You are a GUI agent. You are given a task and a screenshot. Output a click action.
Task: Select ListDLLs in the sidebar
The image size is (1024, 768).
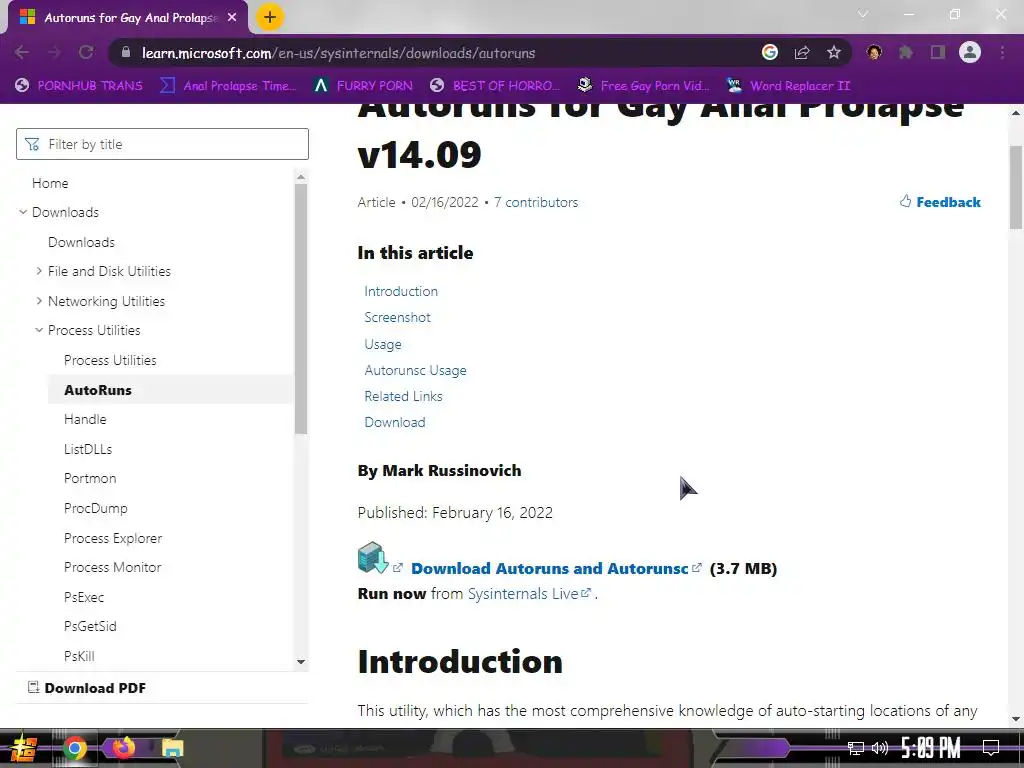[88, 449]
